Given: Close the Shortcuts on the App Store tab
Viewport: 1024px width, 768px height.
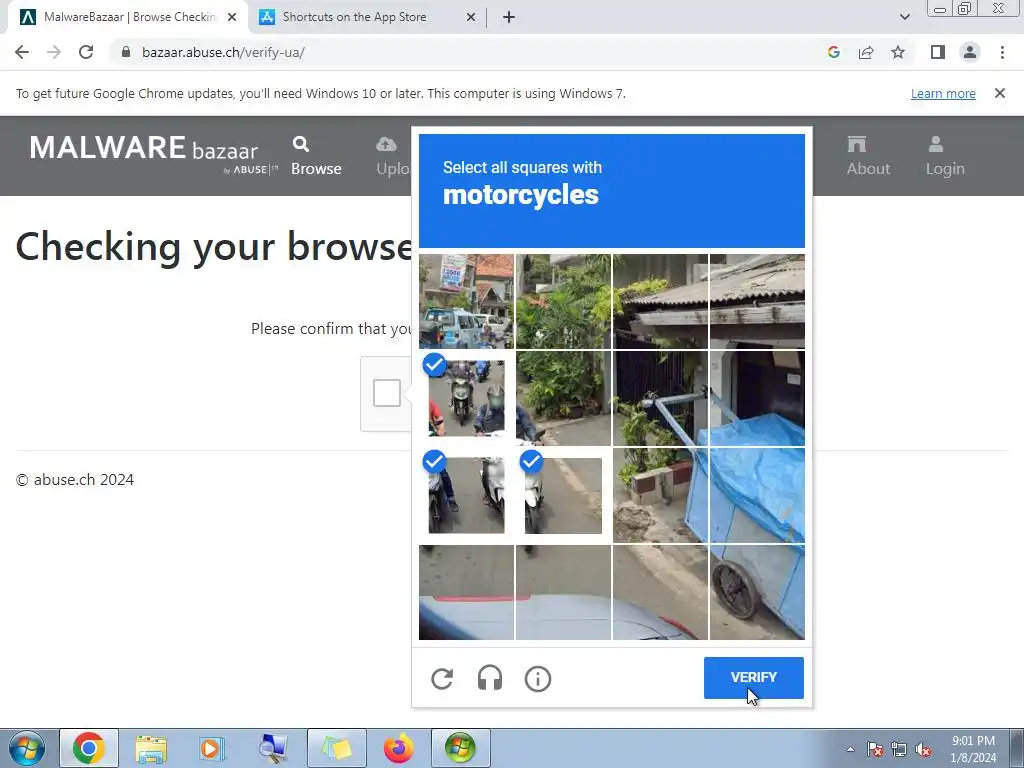Looking at the screenshot, I should [x=471, y=18].
